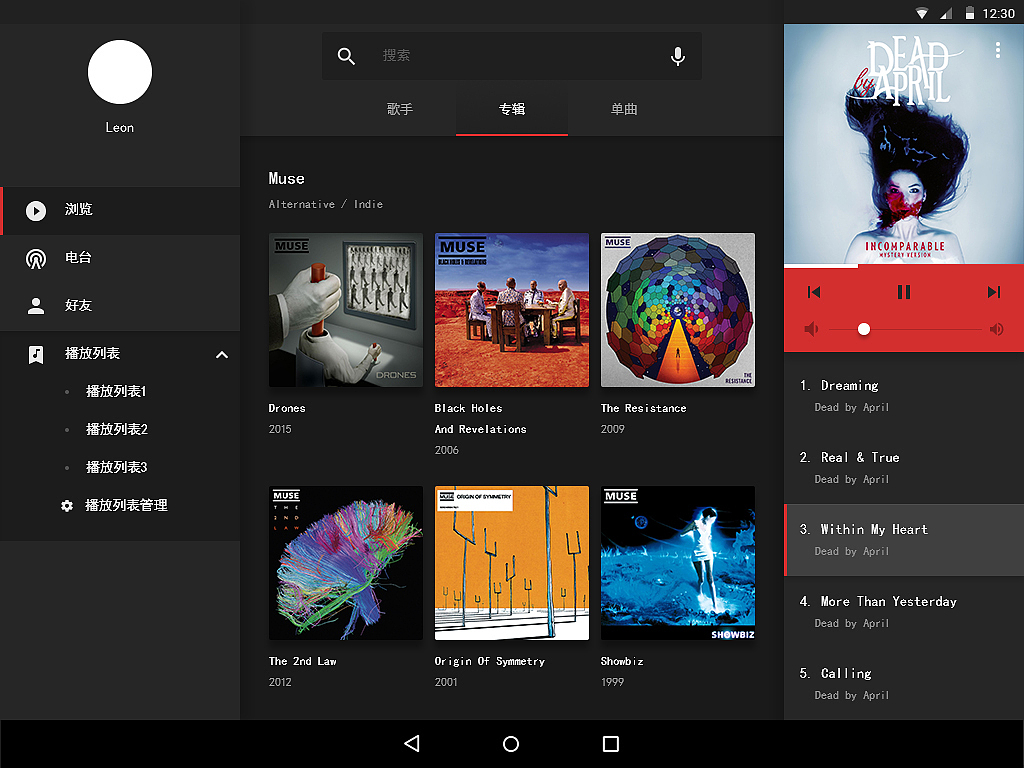Click the cellular signal status icon

[x=946, y=13]
